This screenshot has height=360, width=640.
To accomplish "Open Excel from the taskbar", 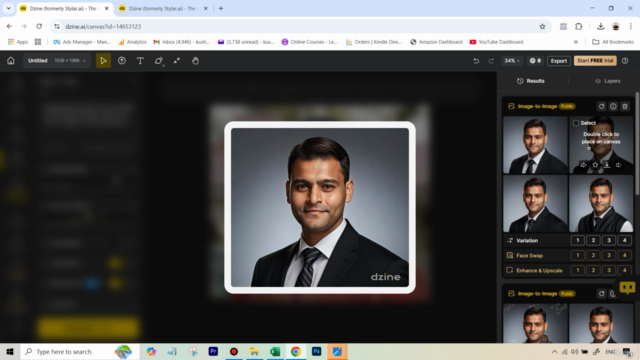I will pos(275,351).
